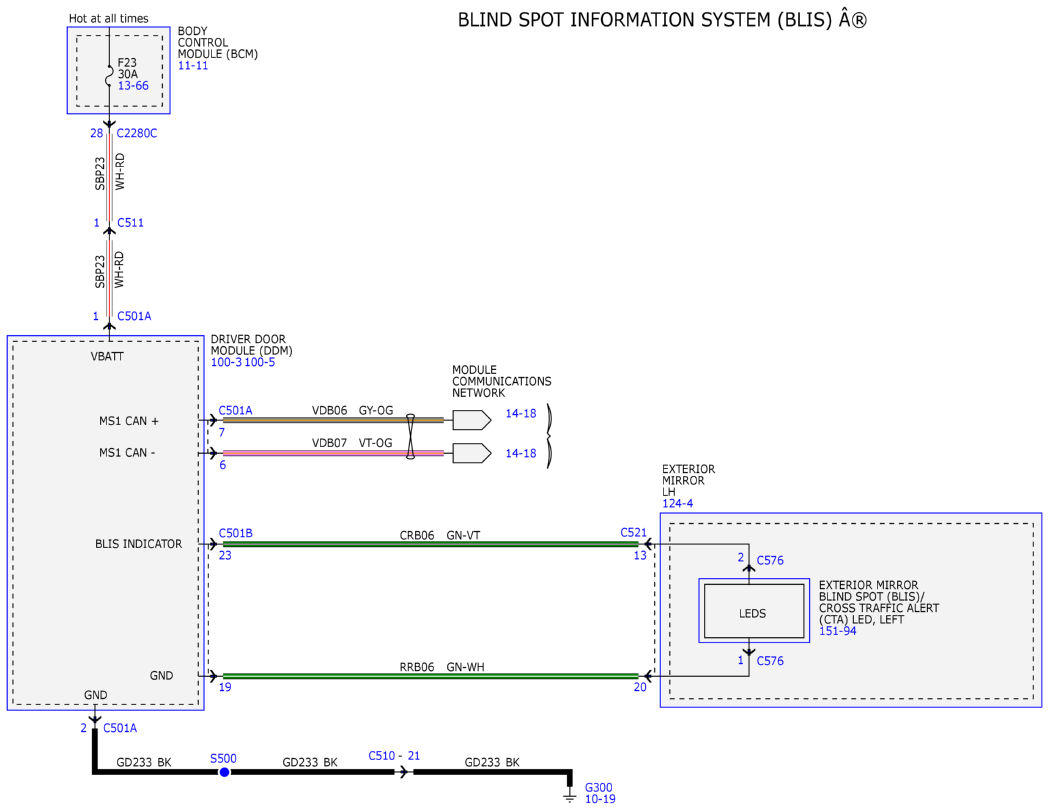This screenshot has height=811, width=1050.
Task: Select C501A label at the VBATT pin
Action: [x=134, y=316]
